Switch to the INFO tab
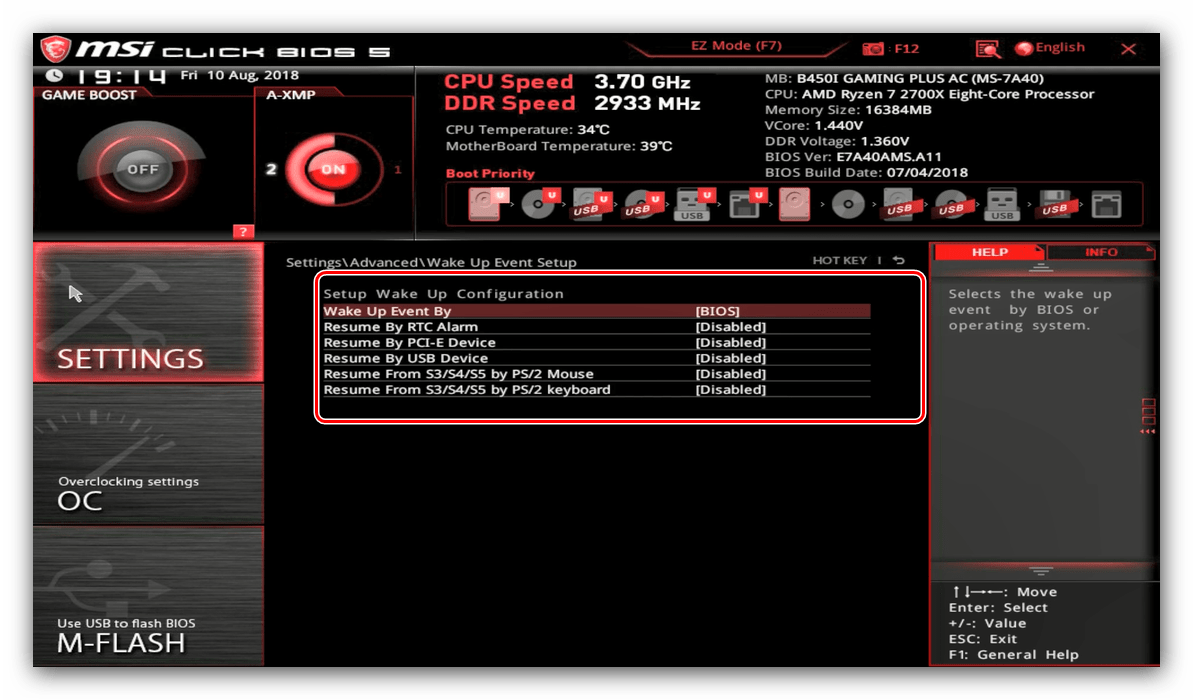The height and width of the screenshot is (700, 1193). click(x=1100, y=252)
